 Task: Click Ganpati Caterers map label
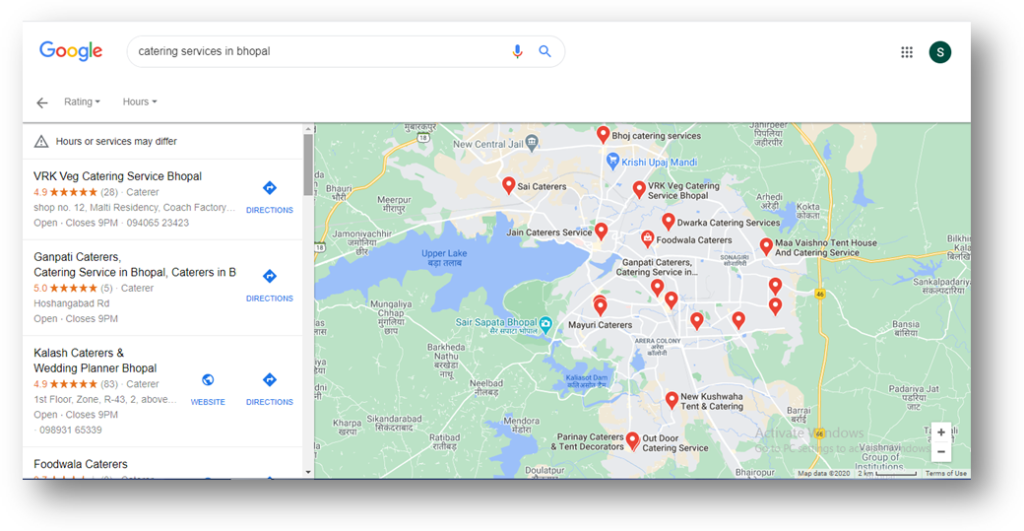pos(656,267)
